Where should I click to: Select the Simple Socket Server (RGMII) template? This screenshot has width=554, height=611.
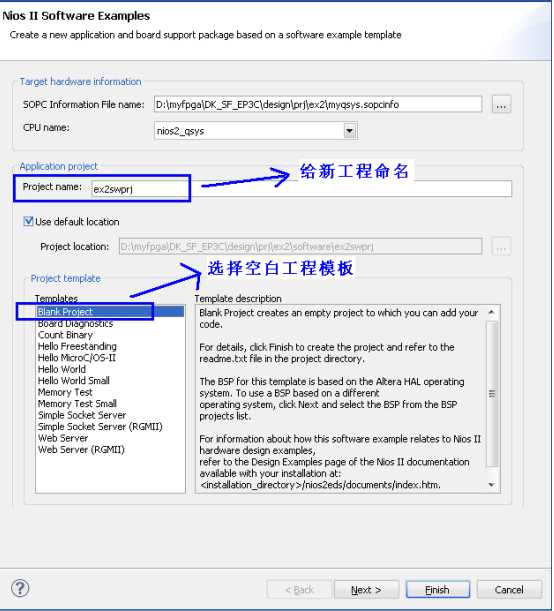pyautogui.click(x=100, y=427)
